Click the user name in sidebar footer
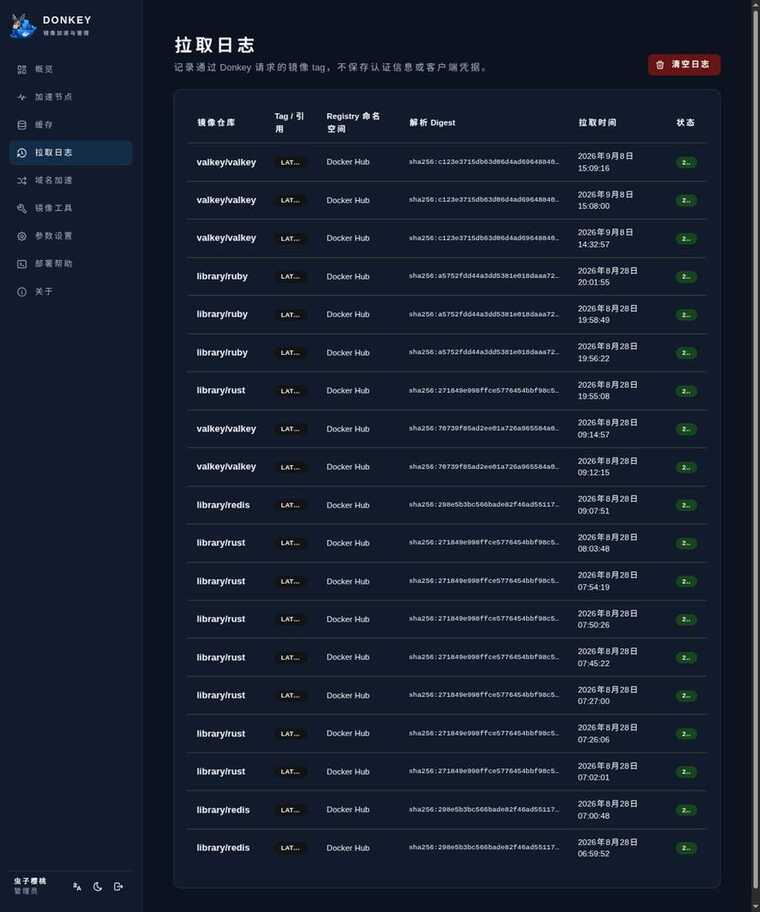This screenshot has width=760, height=912. tap(30, 881)
